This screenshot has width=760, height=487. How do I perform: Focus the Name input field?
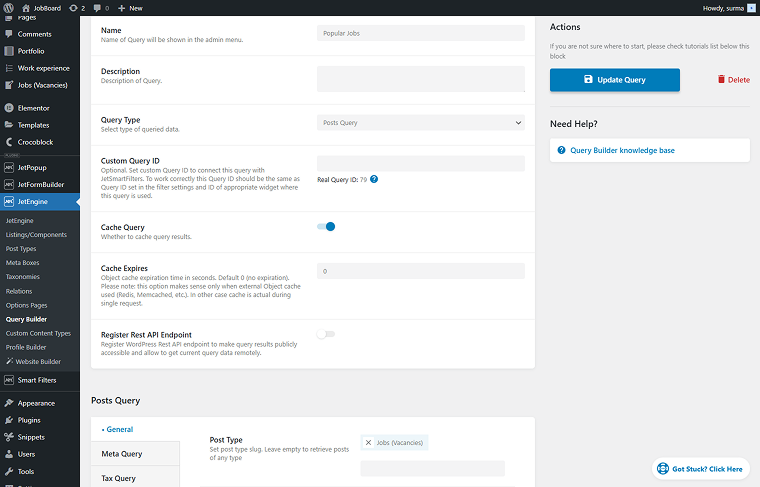tap(421, 33)
